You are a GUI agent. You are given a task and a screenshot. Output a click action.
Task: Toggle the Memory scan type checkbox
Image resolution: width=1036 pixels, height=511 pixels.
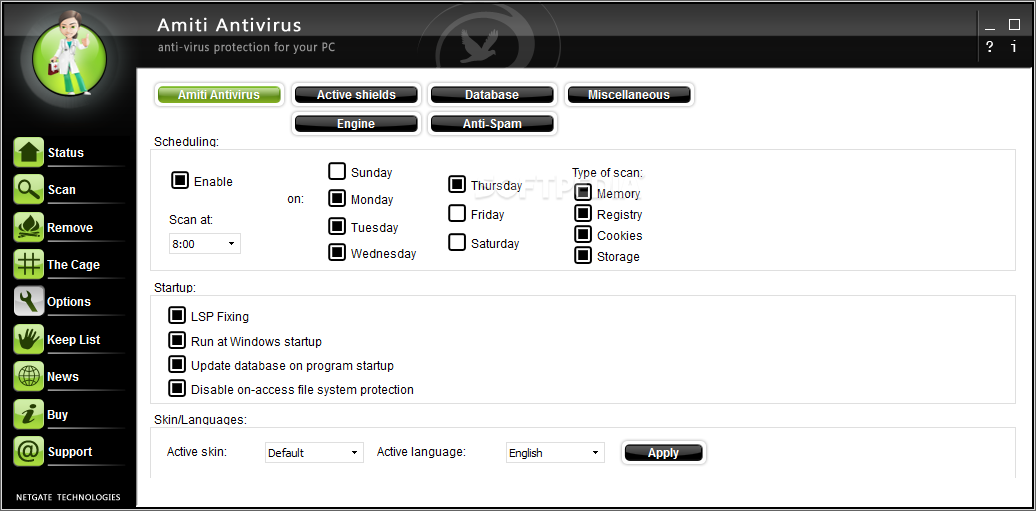(x=583, y=192)
